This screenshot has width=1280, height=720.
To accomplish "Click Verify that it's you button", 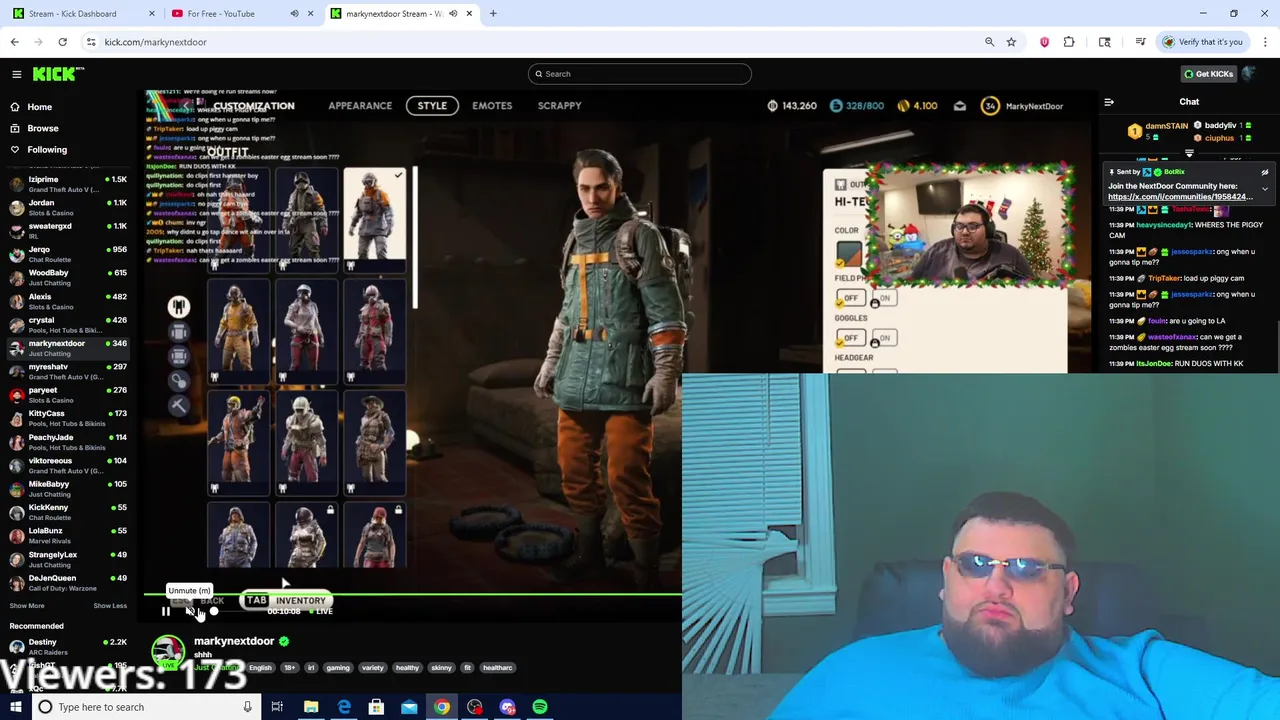I will click(x=1204, y=42).
